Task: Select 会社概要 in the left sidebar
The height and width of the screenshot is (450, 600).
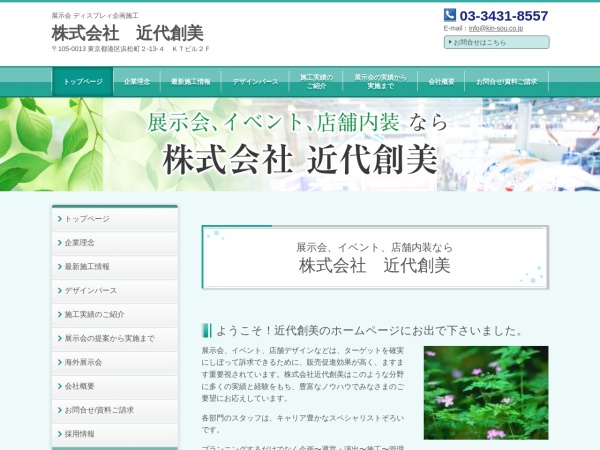Action: (80, 386)
